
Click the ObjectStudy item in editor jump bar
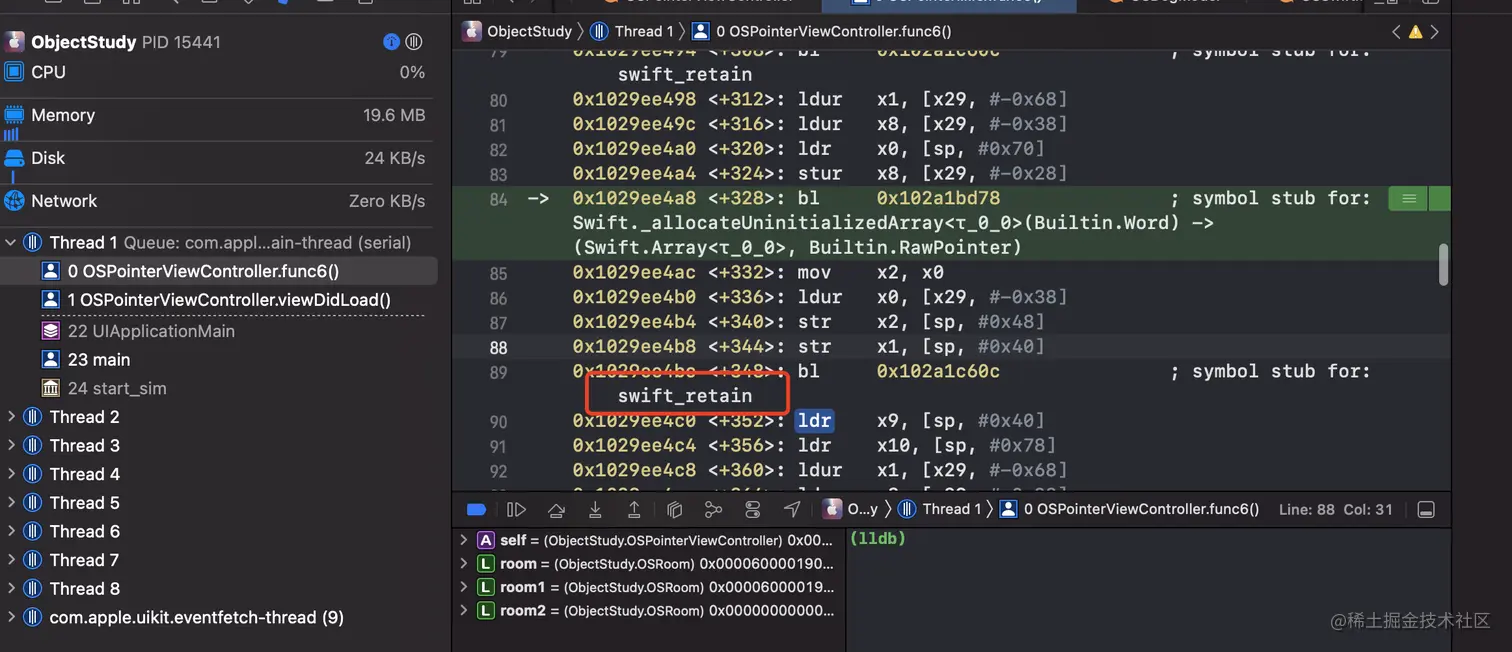click(x=517, y=31)
